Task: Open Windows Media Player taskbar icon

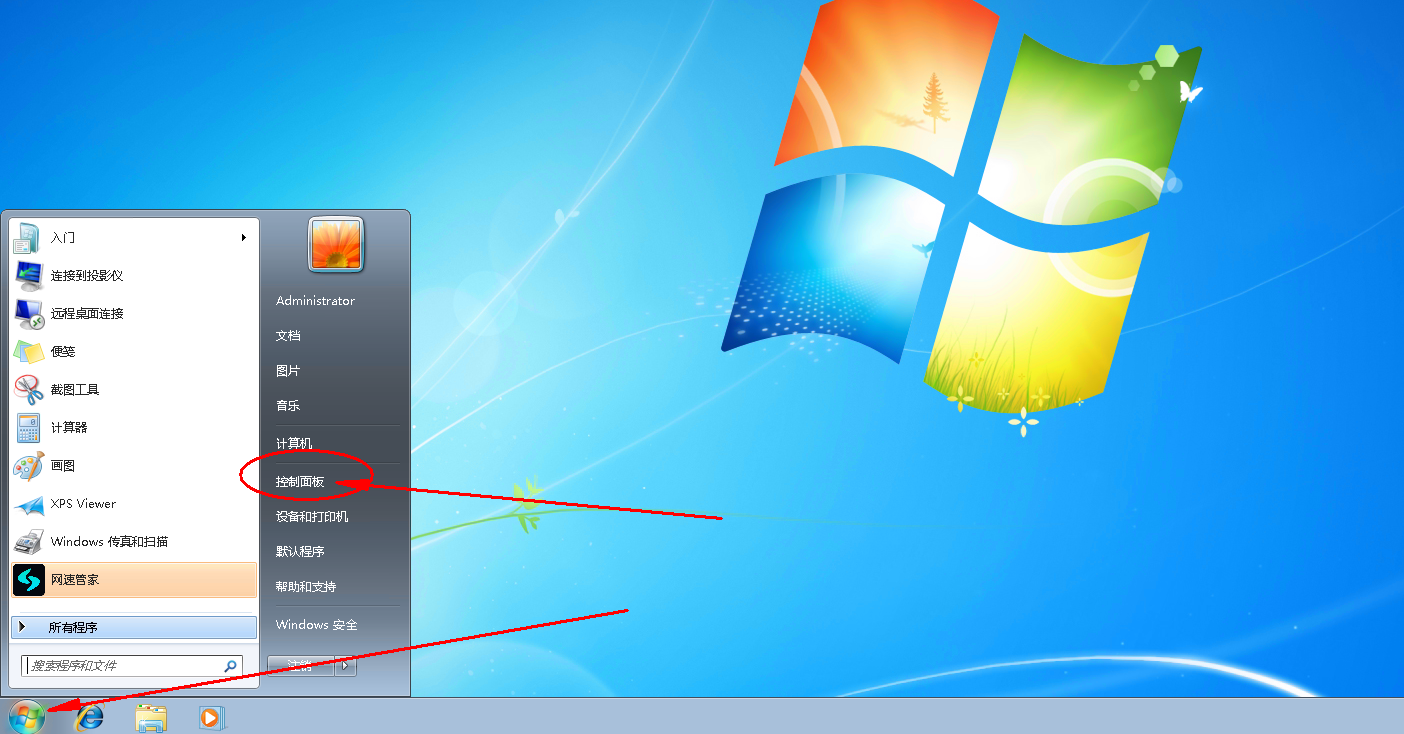Action: point(212,717)
